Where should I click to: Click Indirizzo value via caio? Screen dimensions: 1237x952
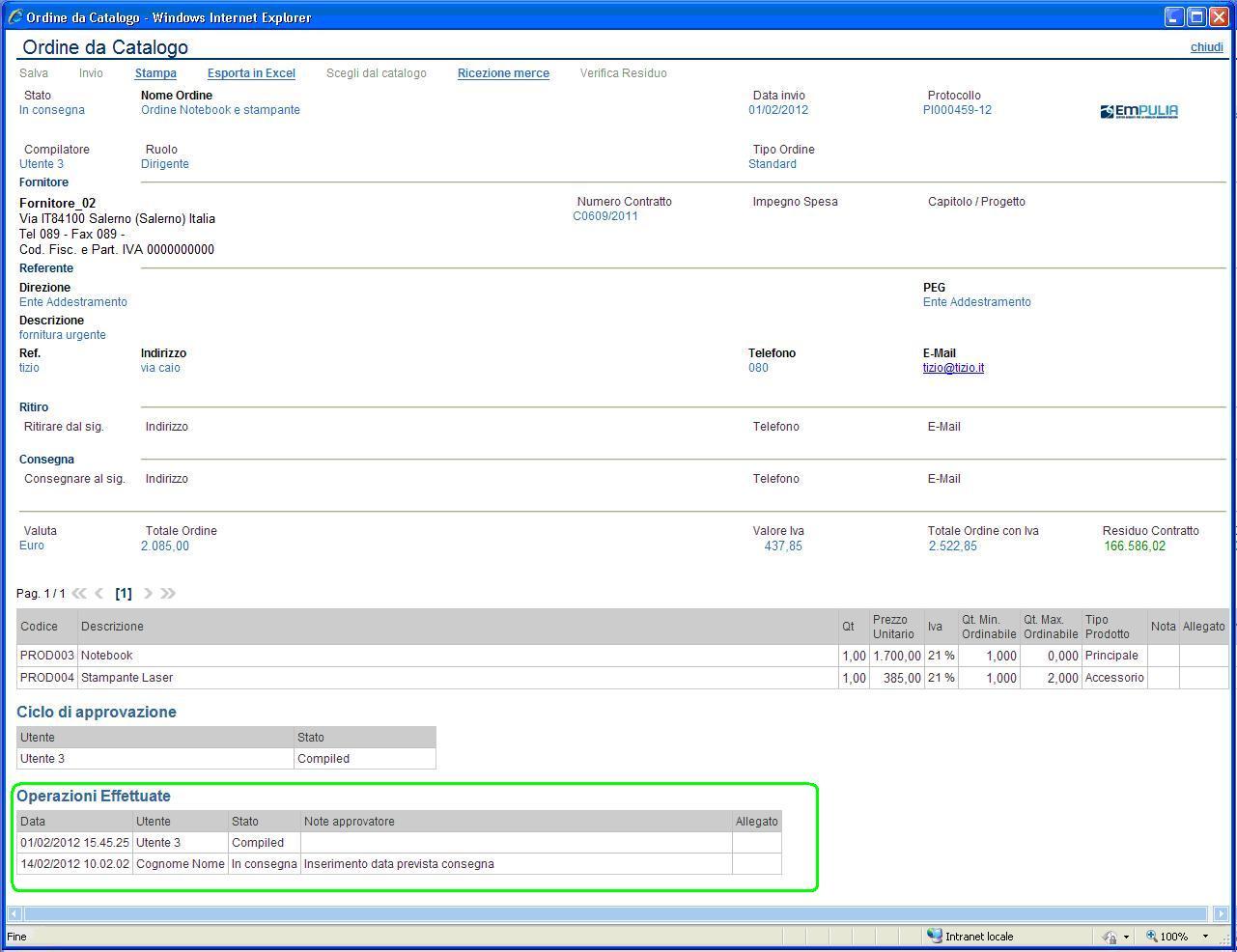point(160,368)
